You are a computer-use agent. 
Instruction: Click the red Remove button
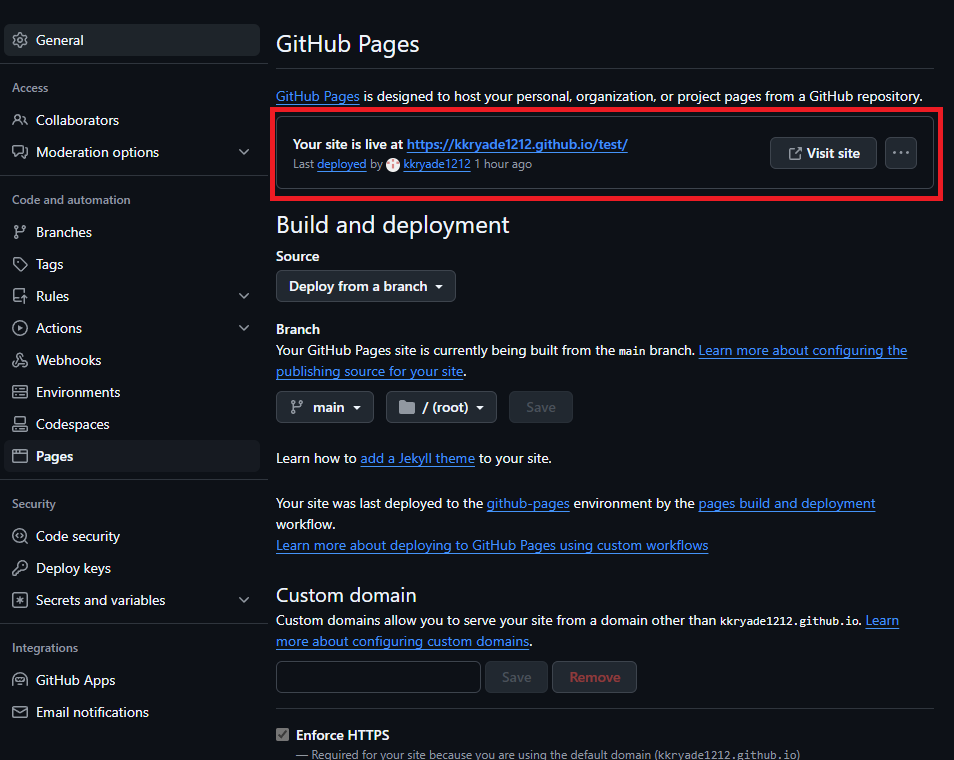pyautogui.click(x=594, y=677)
